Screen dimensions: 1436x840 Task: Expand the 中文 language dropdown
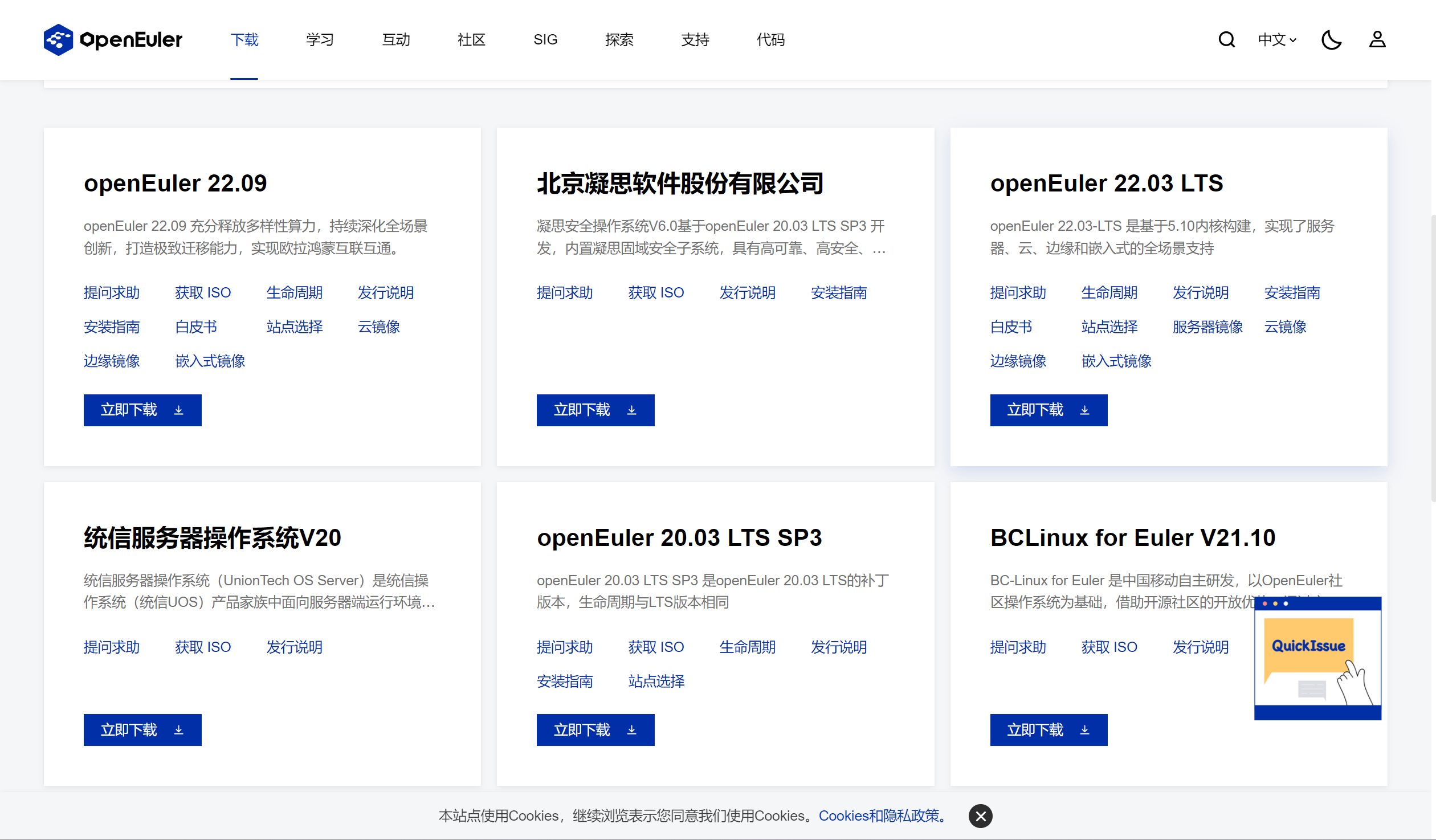(1277, 39)
